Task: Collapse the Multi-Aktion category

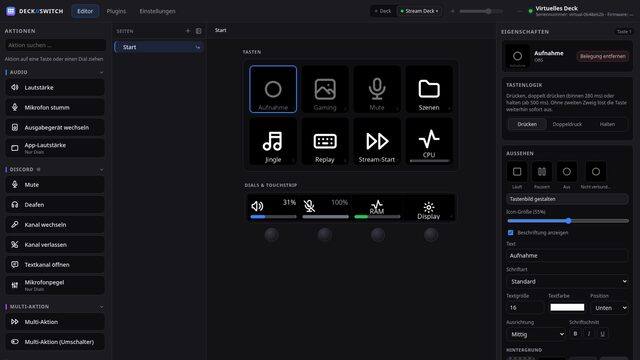Action: [102, 307]
